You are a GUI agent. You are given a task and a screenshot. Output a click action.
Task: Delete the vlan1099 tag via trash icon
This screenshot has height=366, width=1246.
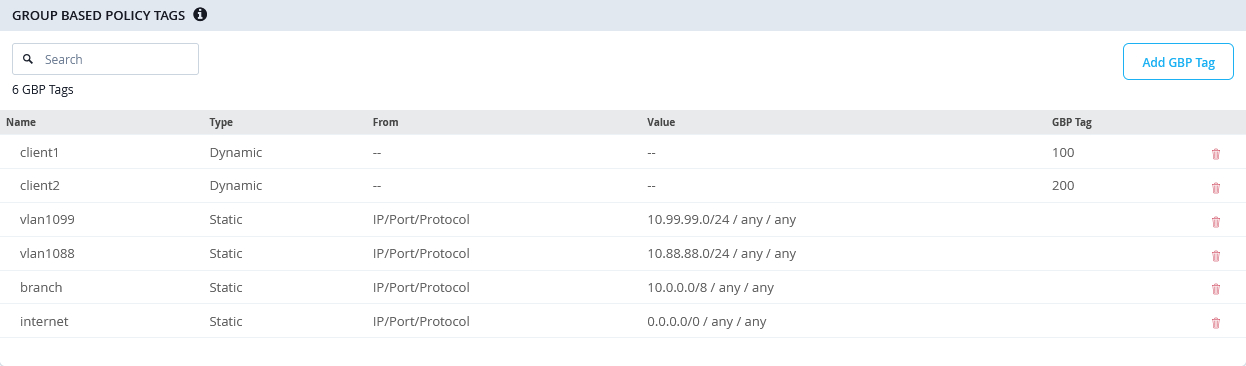coord(1216,221)
